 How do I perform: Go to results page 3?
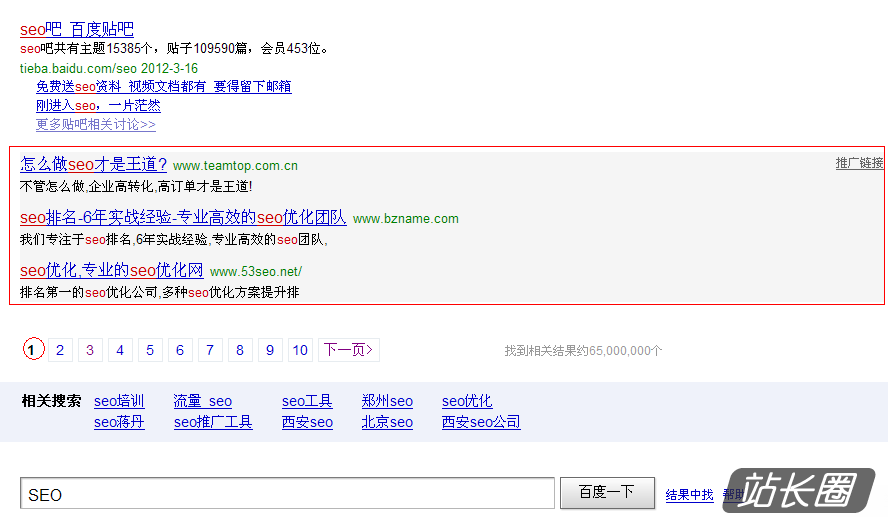(x=90, y=350)
